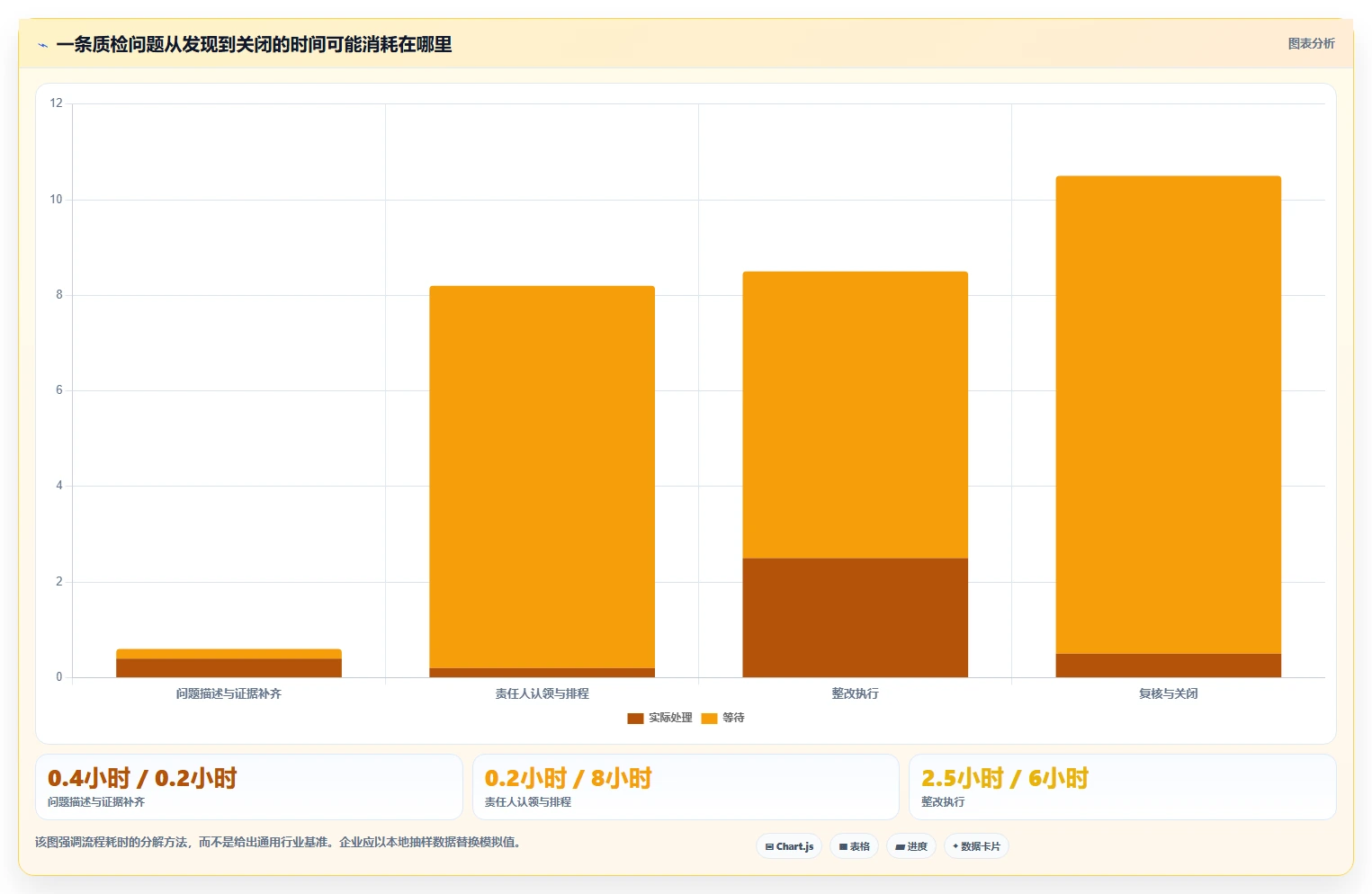Click the 责任人认领与排程 caption in the middle data card
This screenshot has width=1372, height=894.
pos(528,802)
